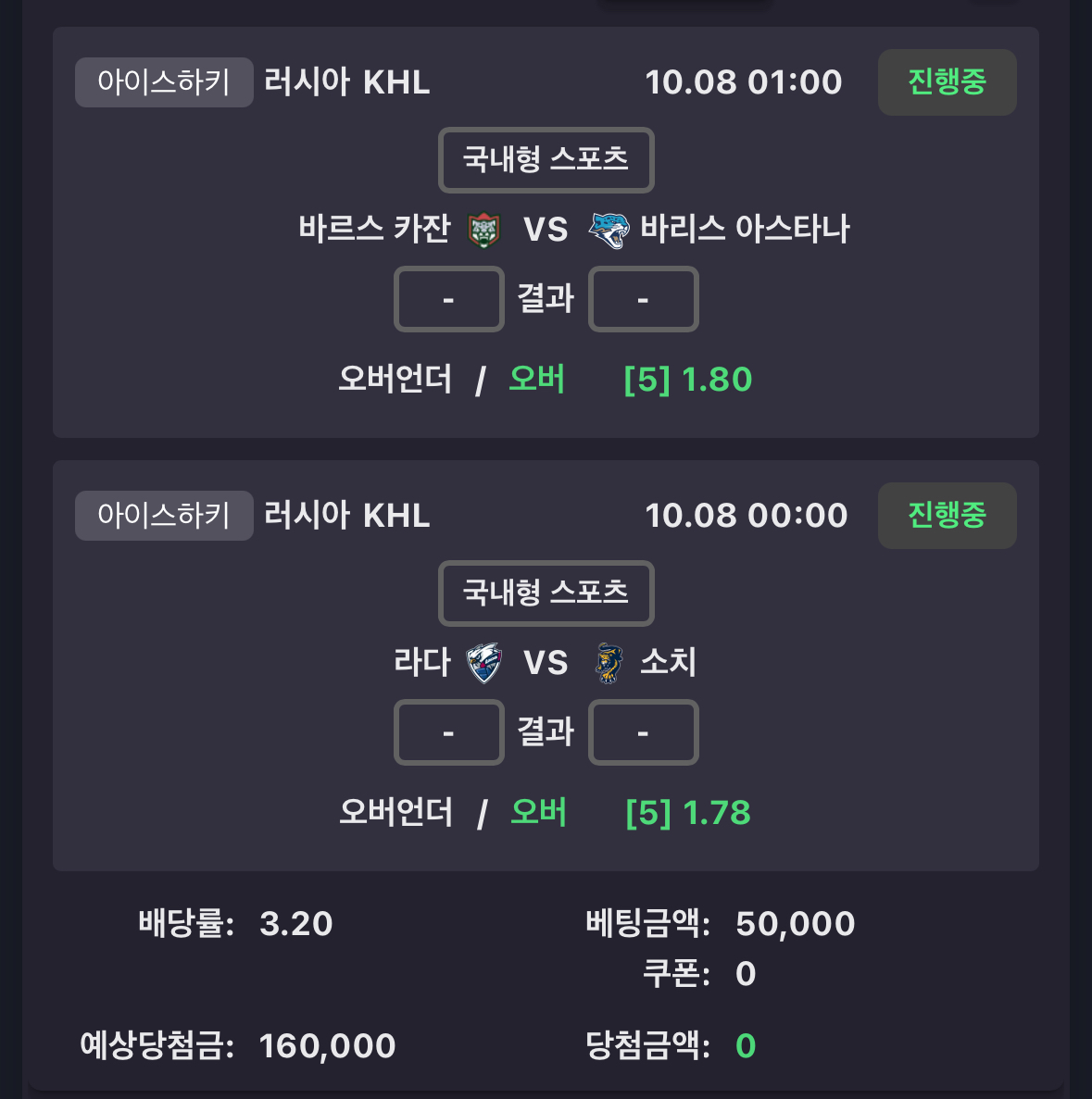This screenshot has width=1092, height=1099.
Task: Click the [5] 1.78 over odds
Action: coord(688,813)
